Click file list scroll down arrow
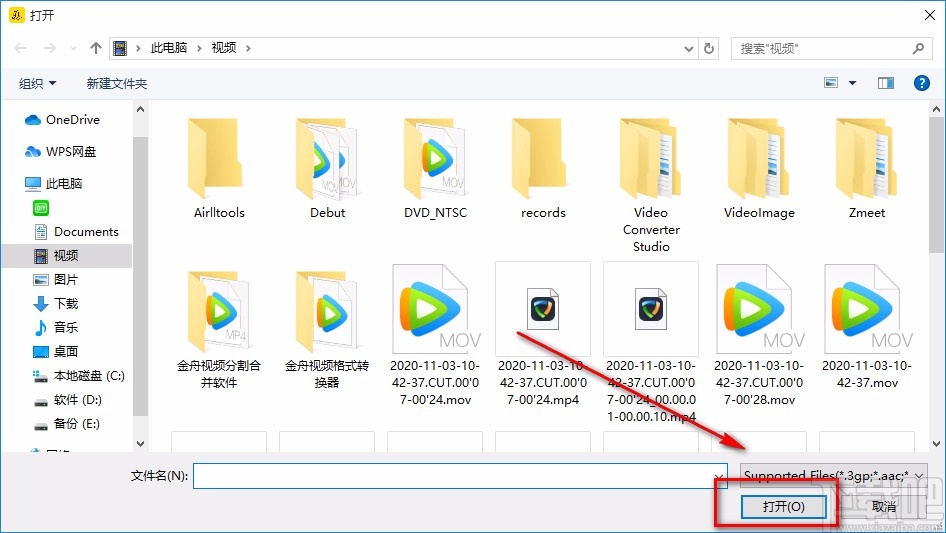The image size is (946, 533). pos(936,444)
